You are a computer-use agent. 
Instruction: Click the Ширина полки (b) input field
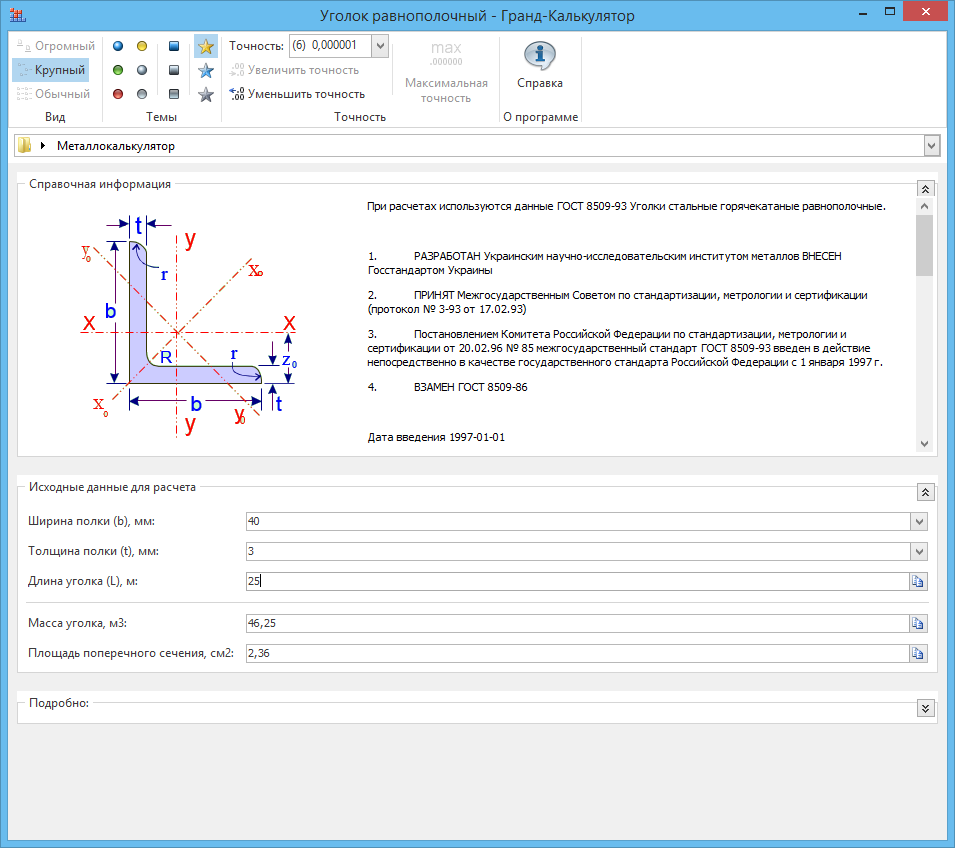578,521
